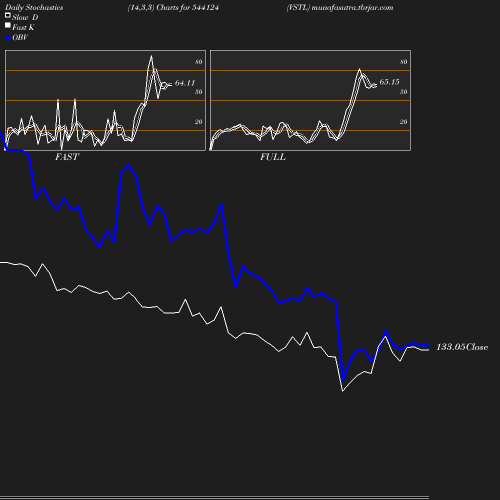
Task: Click the Slow D legend marker
Action: (8, 15)
